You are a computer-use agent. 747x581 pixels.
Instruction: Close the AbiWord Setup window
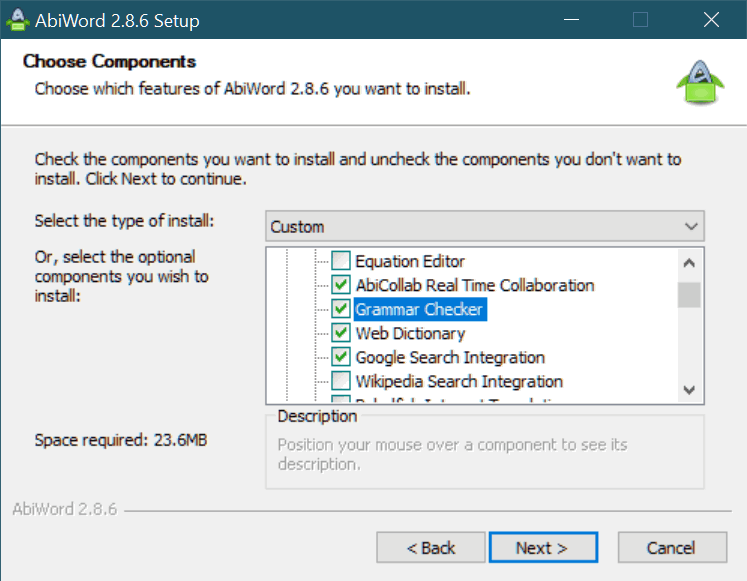click(x=711, y=20)
